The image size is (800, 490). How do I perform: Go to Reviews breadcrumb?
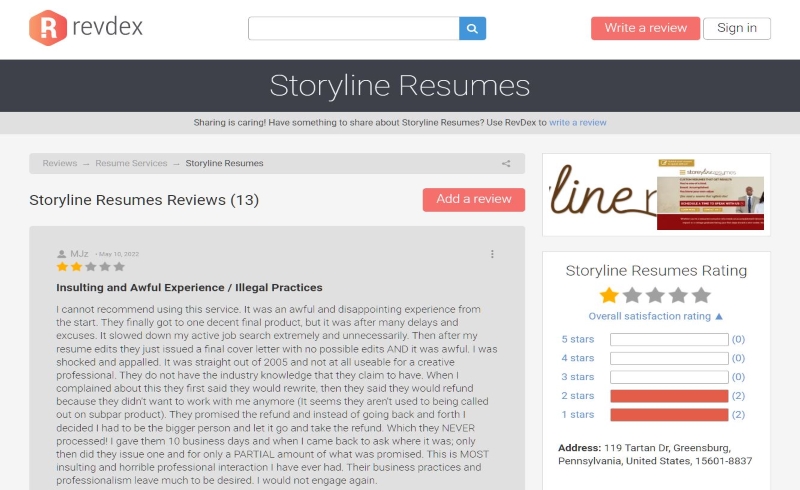(x=60, y=163)
